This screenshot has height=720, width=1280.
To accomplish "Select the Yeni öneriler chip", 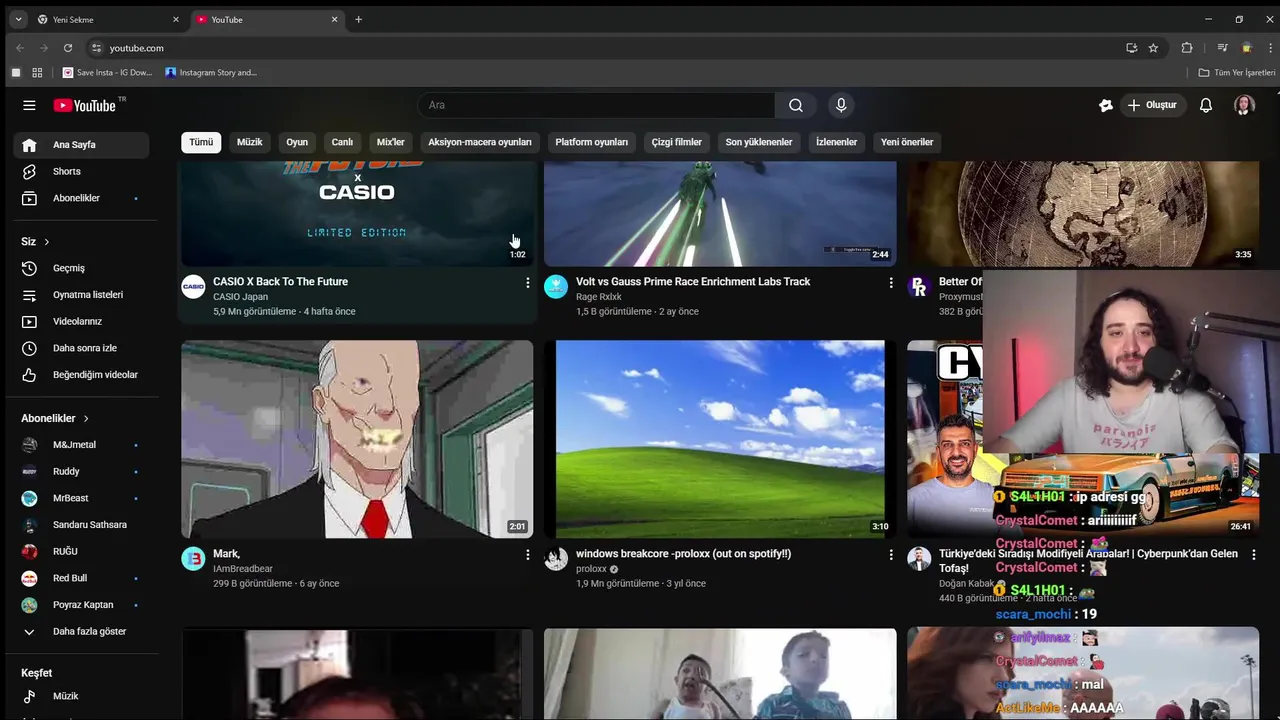I will point(907,142).
